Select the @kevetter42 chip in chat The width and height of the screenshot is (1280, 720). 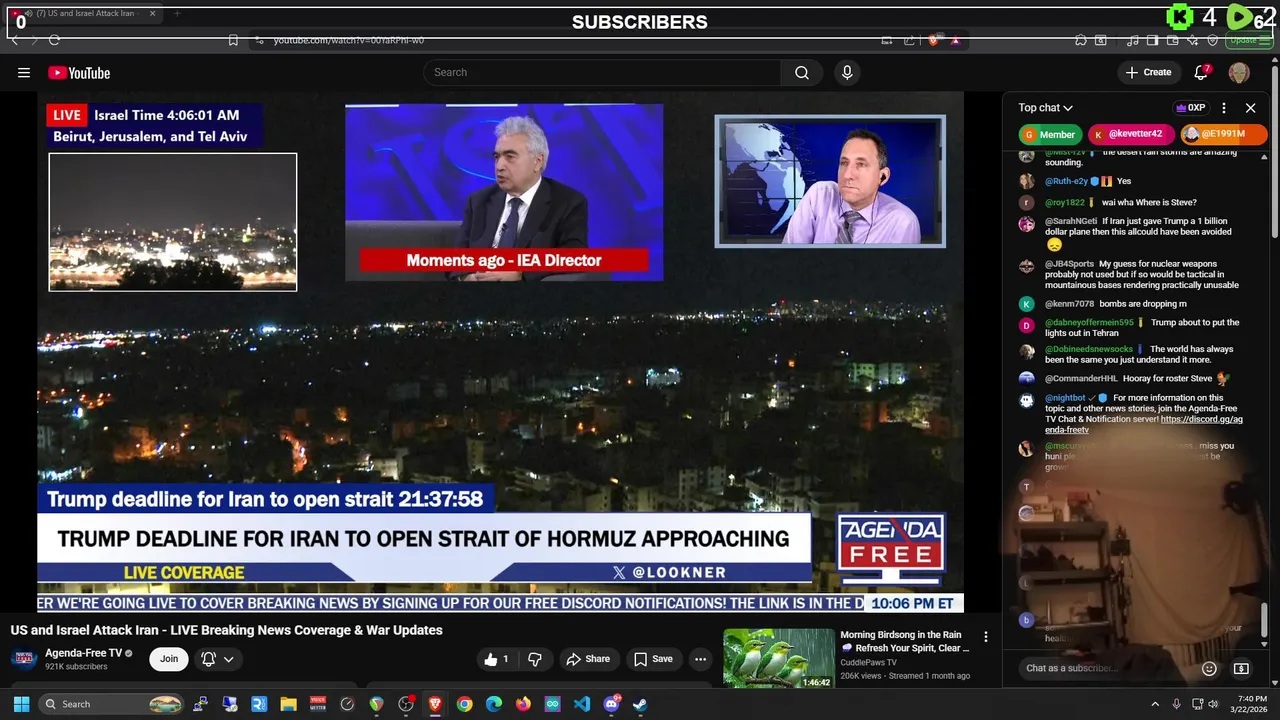point(1129,134)
